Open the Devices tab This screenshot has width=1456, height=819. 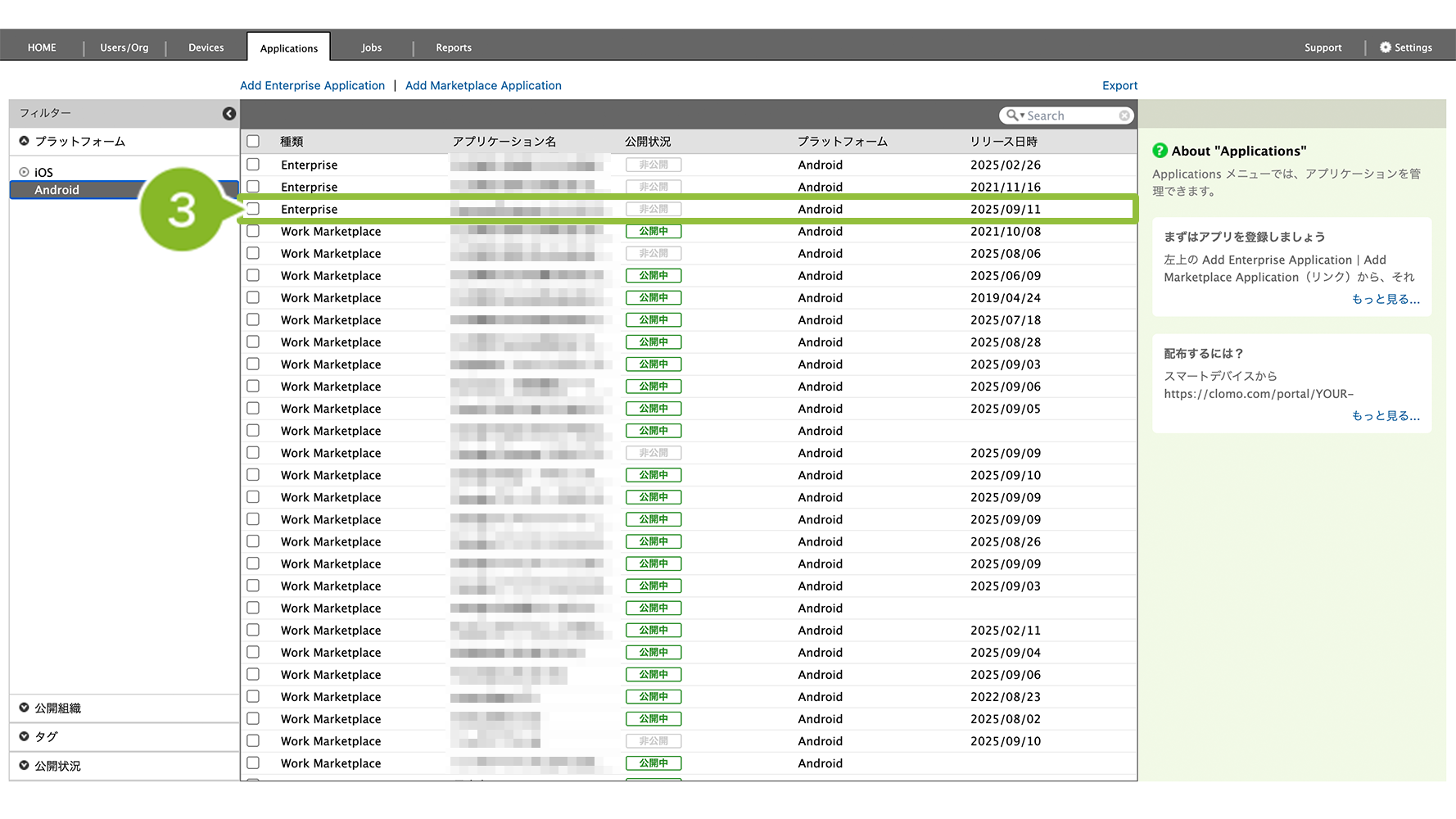(206, 48)
